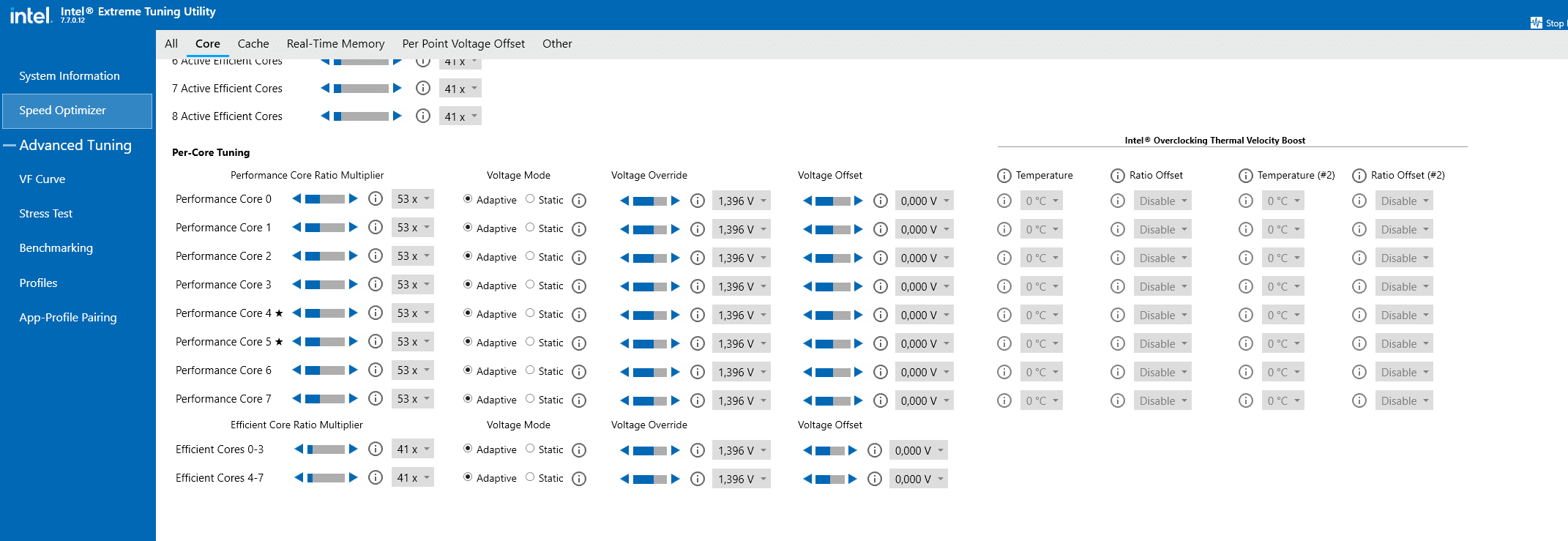
Task: Open Speed Optimizer in sidebar
Action: point(78,111)
